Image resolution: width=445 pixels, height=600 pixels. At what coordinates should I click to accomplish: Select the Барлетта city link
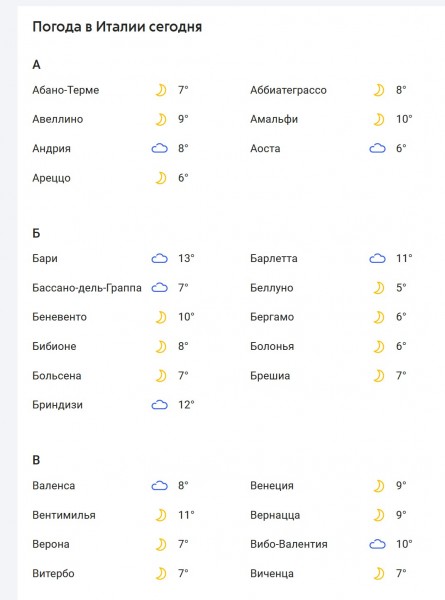274,259
